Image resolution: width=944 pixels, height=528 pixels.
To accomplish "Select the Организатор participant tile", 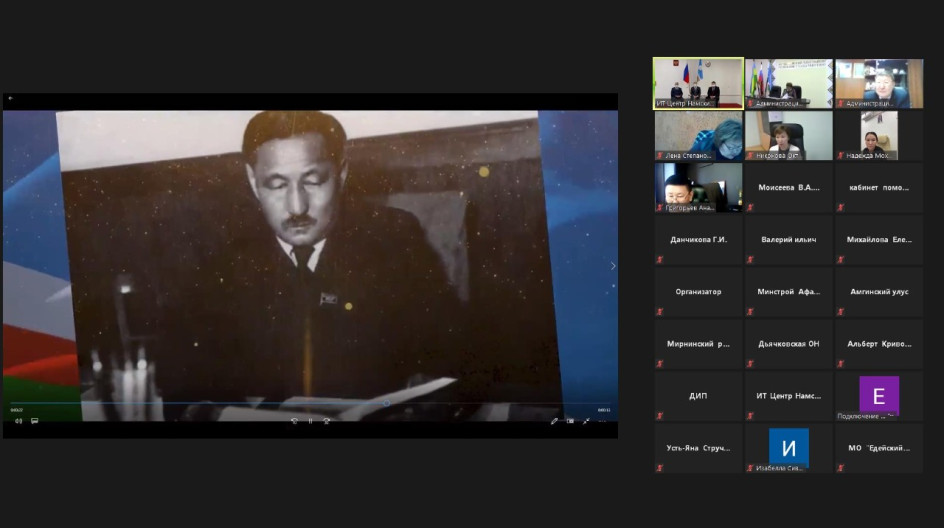I will [698, 291].
